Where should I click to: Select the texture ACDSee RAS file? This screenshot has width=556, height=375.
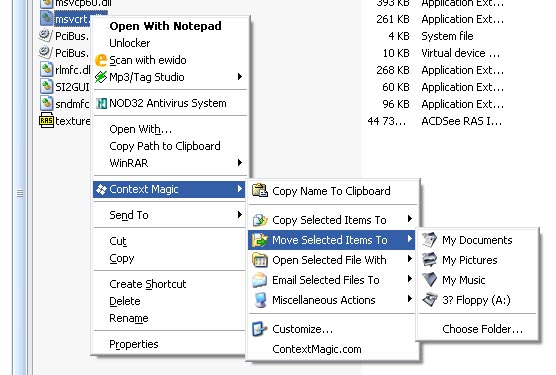(x=65, y=121)
